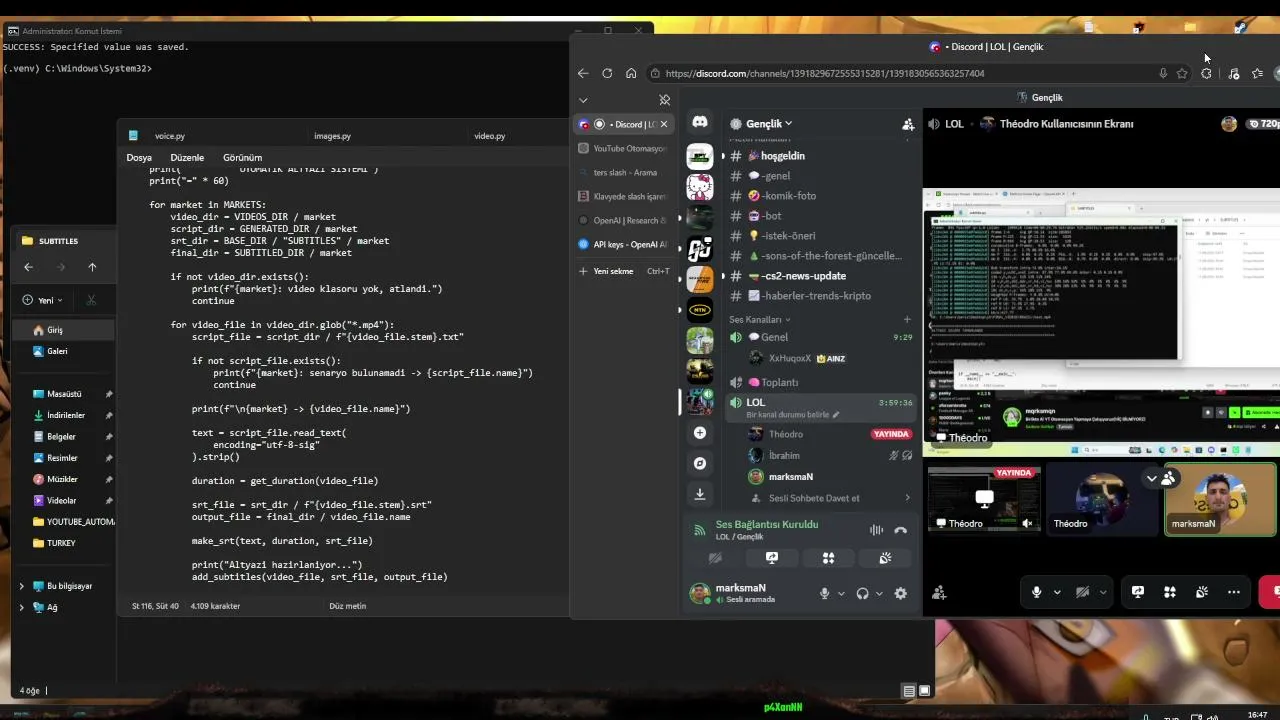
Task: Click the Download apps icon in Discord
Action: pyautogui.click(x=700, y=493)
